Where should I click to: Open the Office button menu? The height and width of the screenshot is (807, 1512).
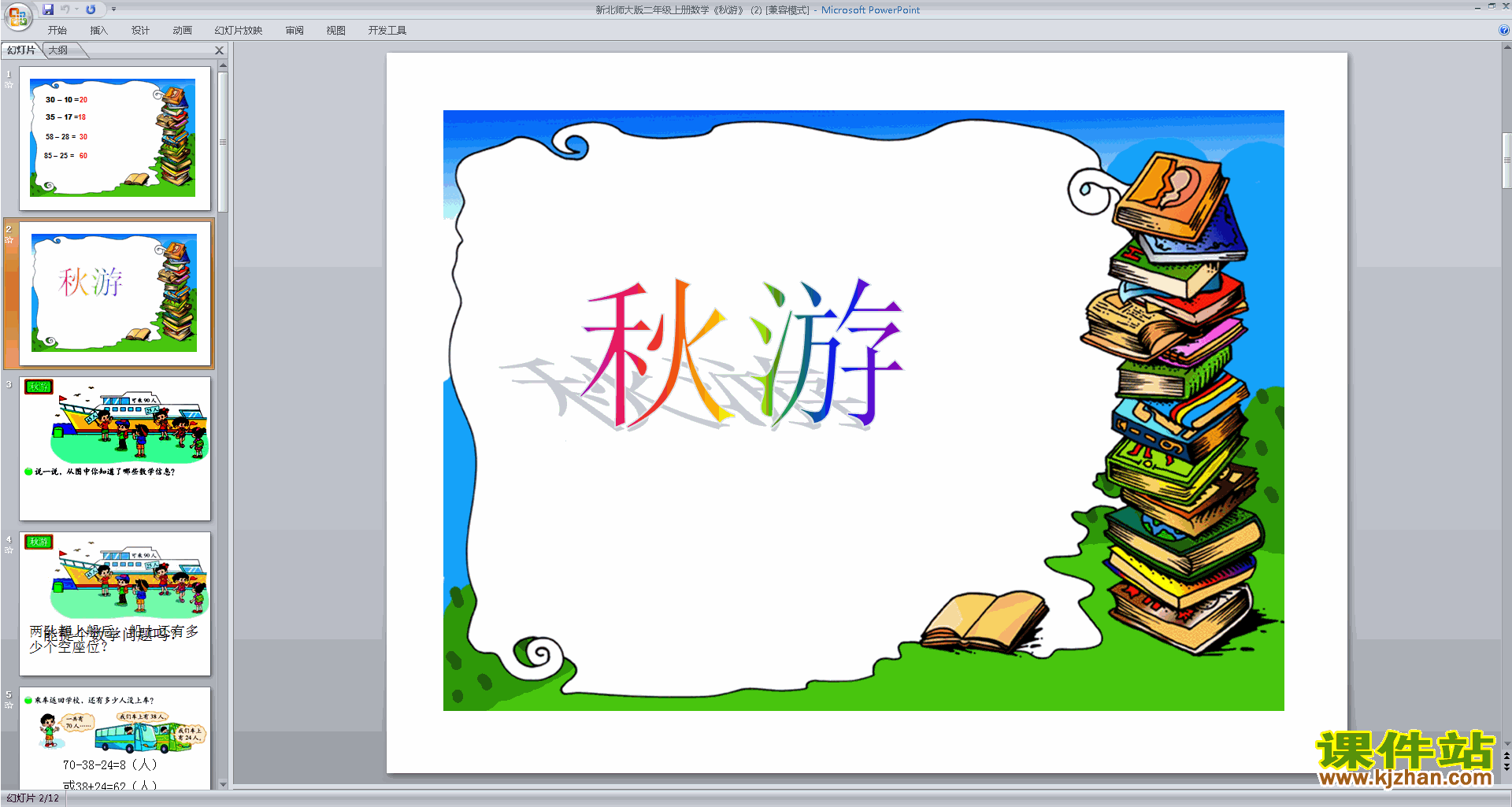coord(17,15)
